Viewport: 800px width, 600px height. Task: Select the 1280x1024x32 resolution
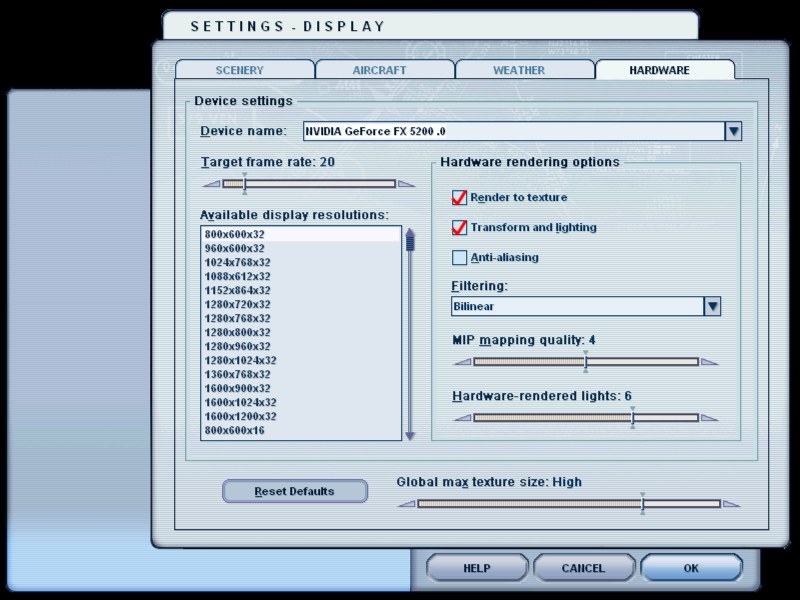[x=241, y=360]
